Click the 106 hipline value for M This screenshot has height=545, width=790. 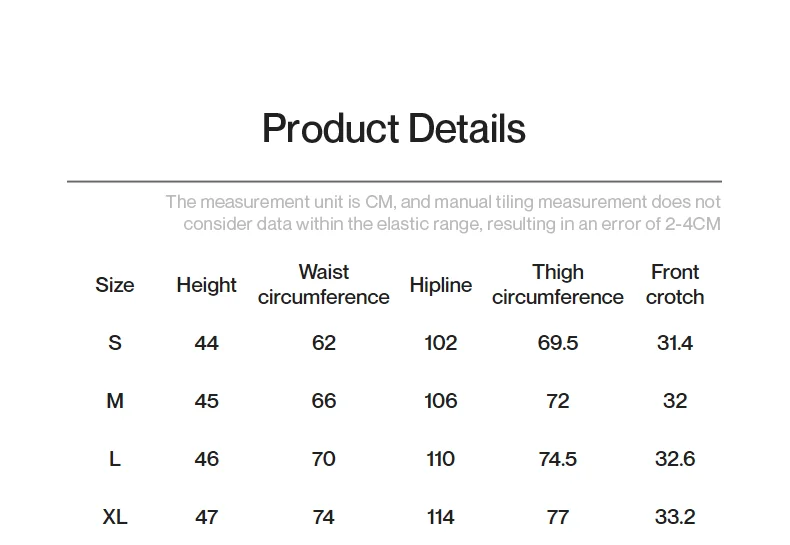[440, 401]
